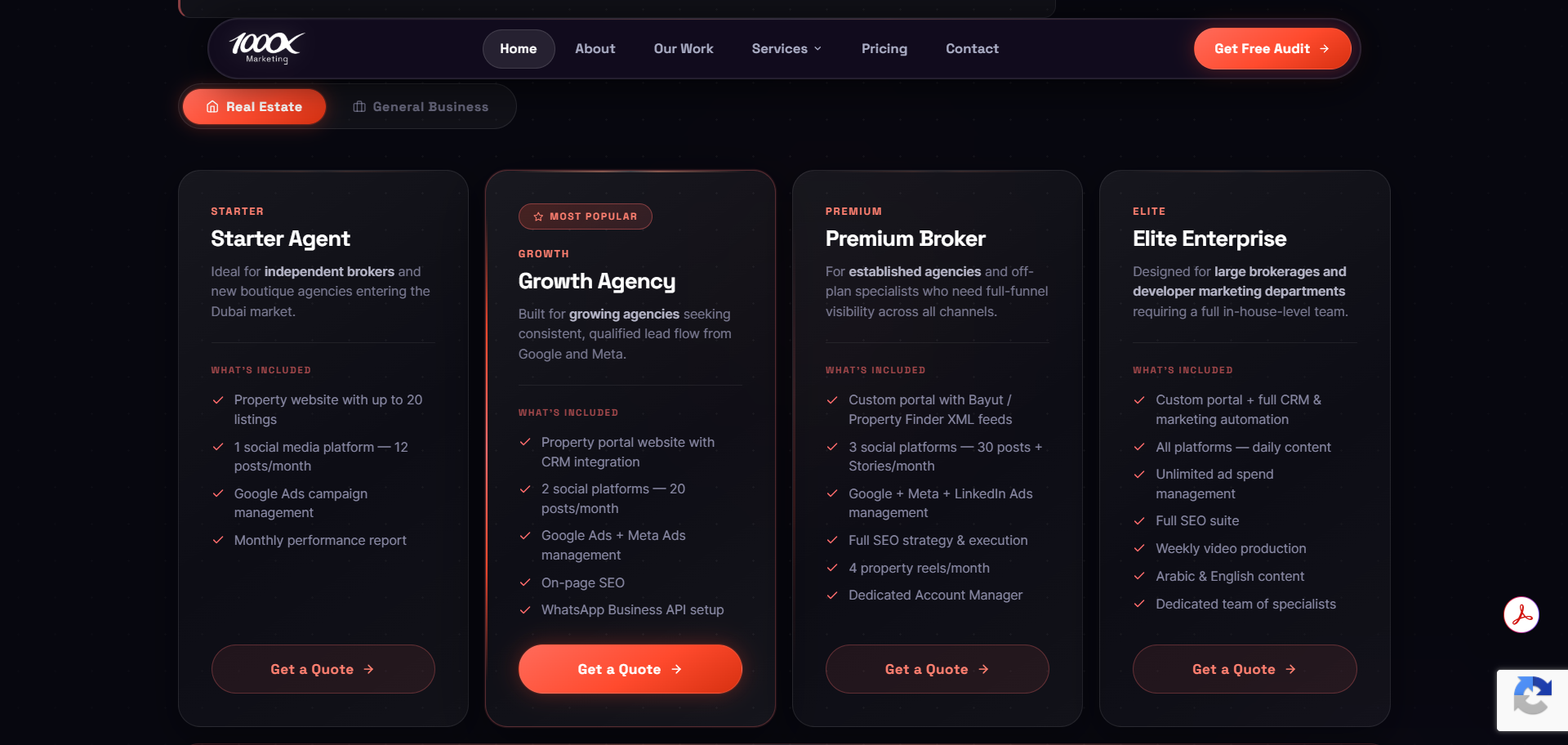Screen dimensions: 1568x745
Task: Click the 1000X Marketing logo
Action: coord(266,47)
